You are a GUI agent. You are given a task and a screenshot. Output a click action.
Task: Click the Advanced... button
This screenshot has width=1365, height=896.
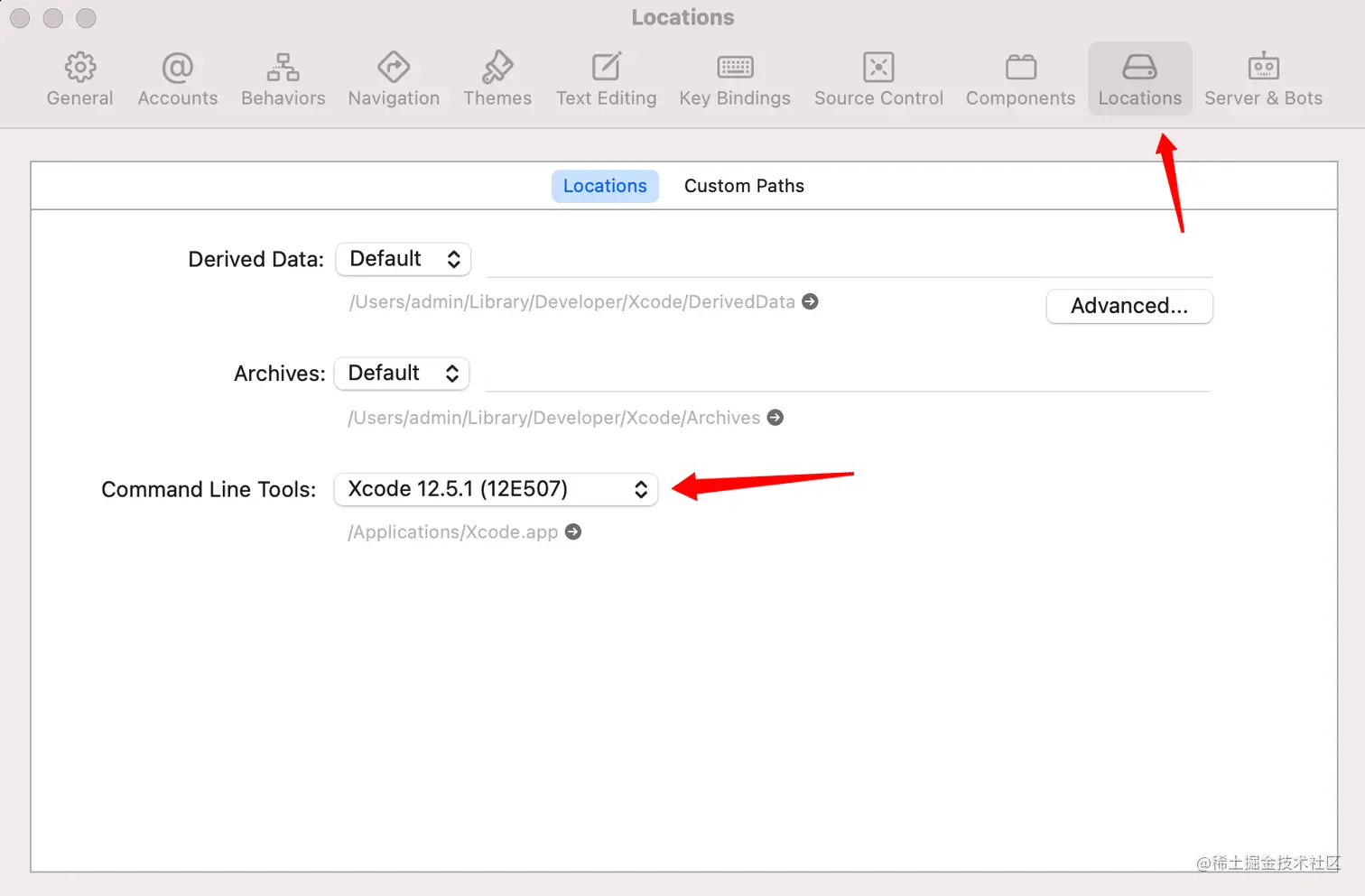(1129, 306)
